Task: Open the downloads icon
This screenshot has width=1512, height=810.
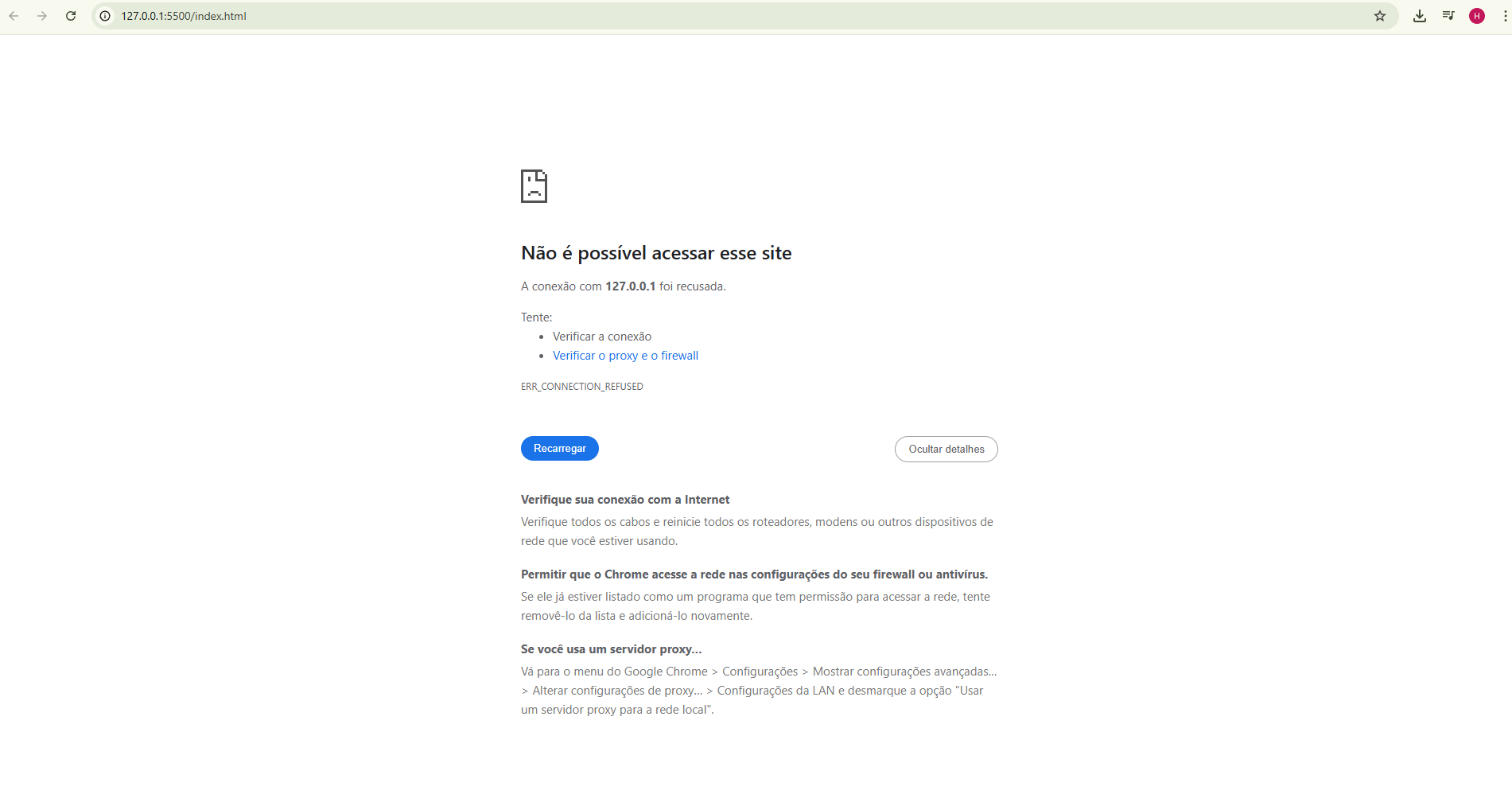Action: [x=1420, y=16]
